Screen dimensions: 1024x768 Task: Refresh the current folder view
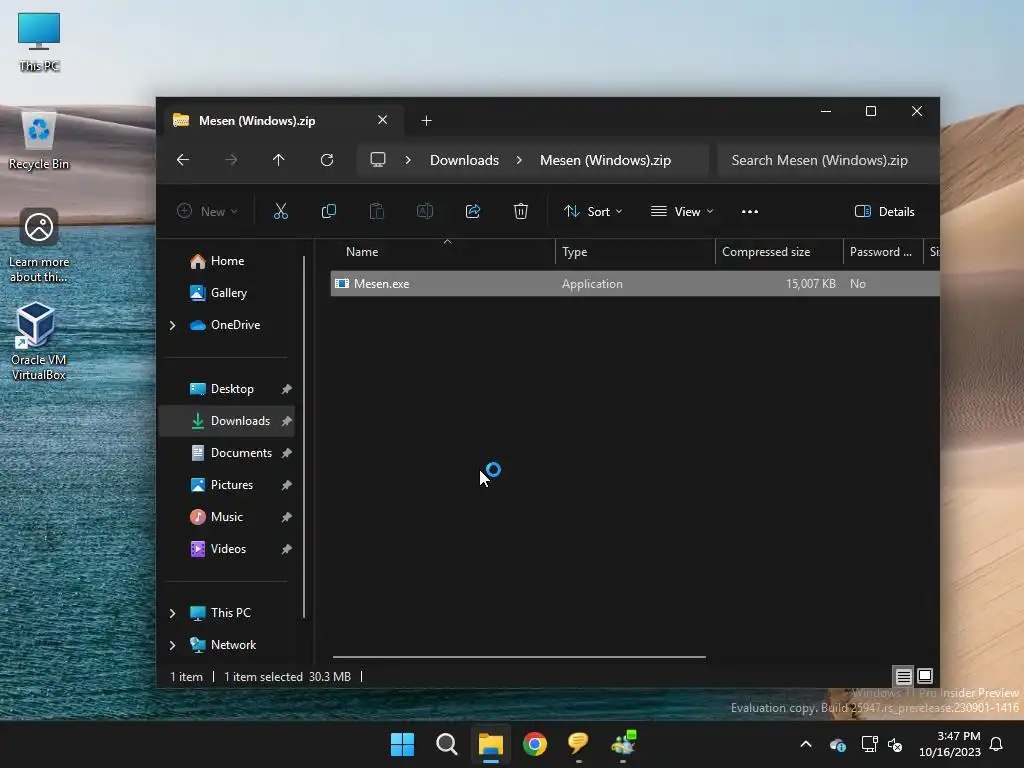(327, 160)
